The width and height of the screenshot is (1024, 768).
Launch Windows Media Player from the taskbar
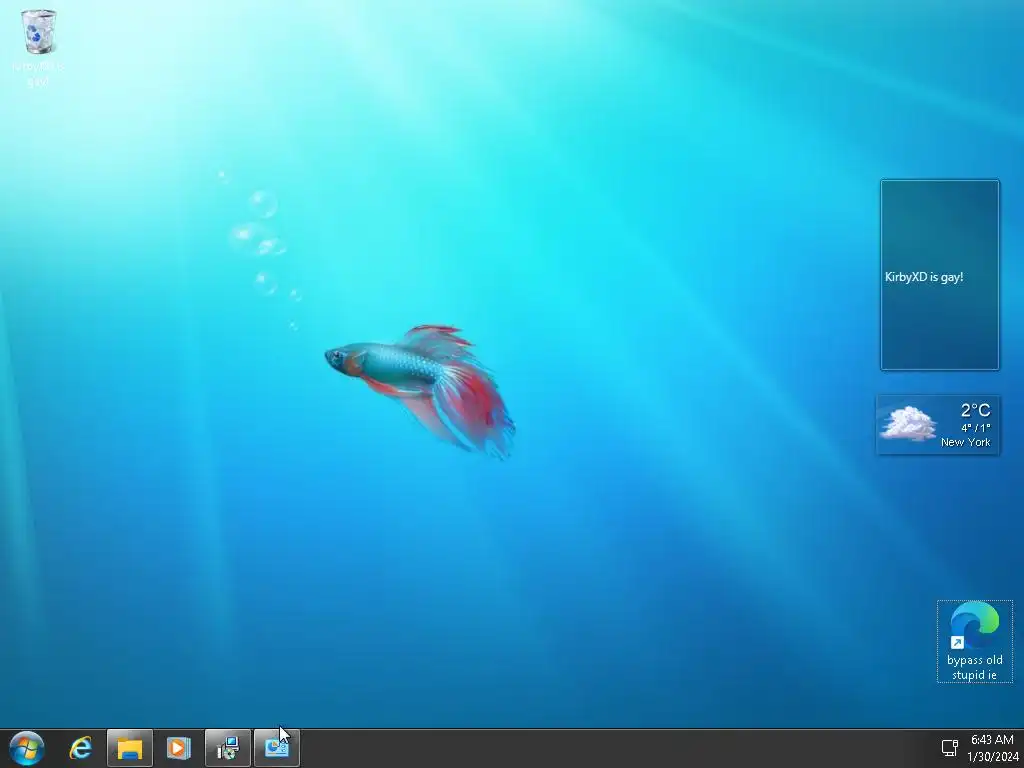[x=178, y=748]
